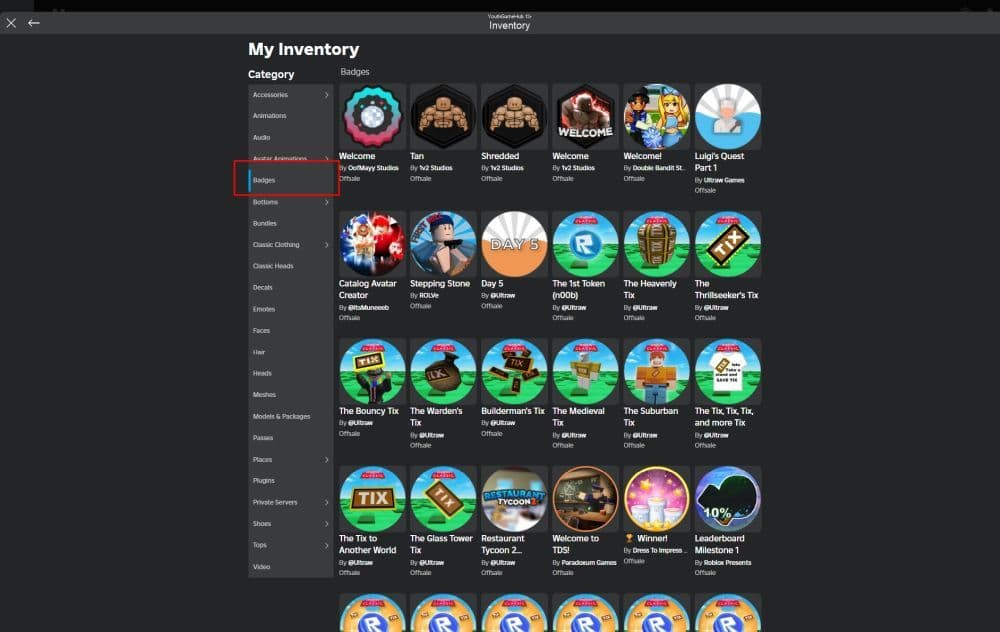1000x632 pixels.
Task: Open the Restaurant Tycoon 2 badge
Action: click(x=513, y=497)
